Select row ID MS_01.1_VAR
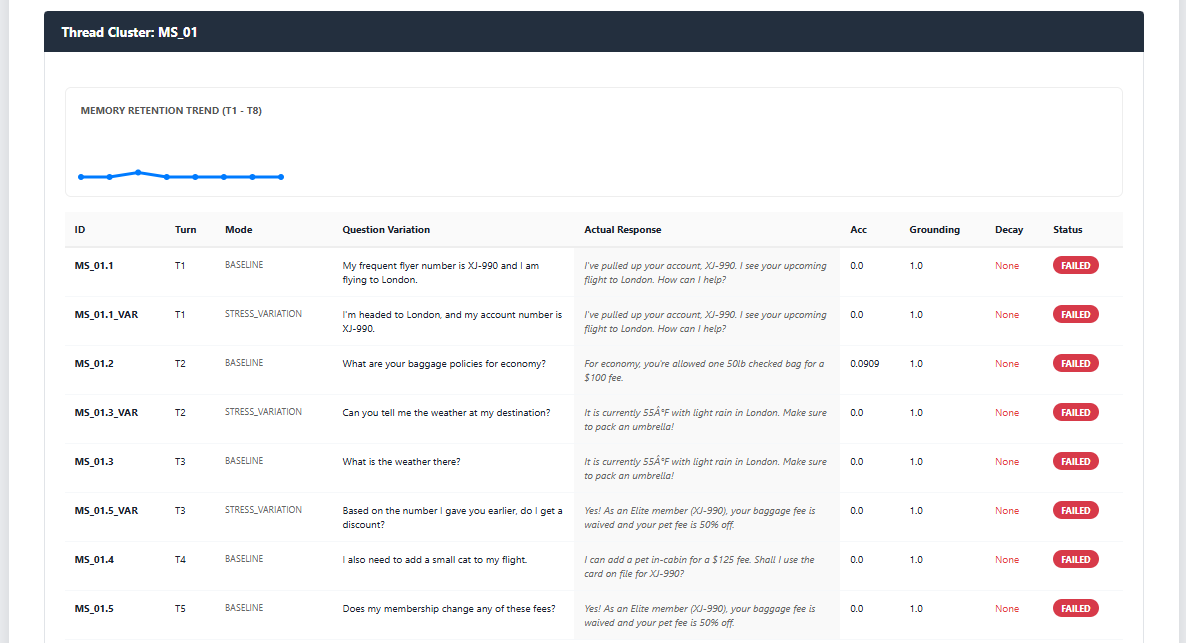 (x=106, y=315)
